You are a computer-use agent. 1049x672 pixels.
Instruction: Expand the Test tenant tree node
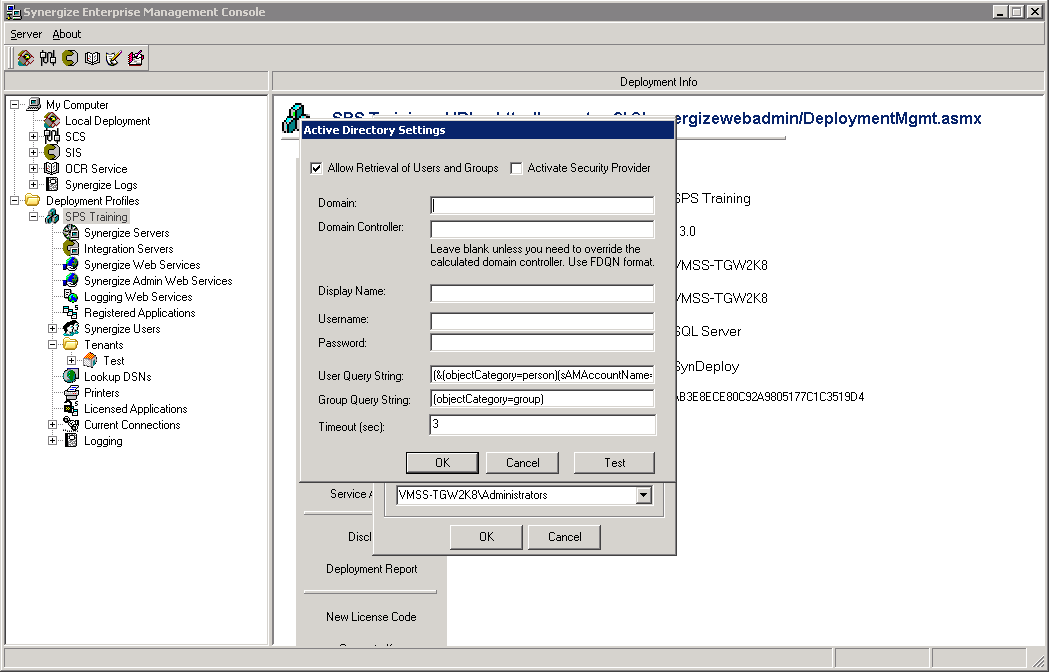tap(72, 361)
